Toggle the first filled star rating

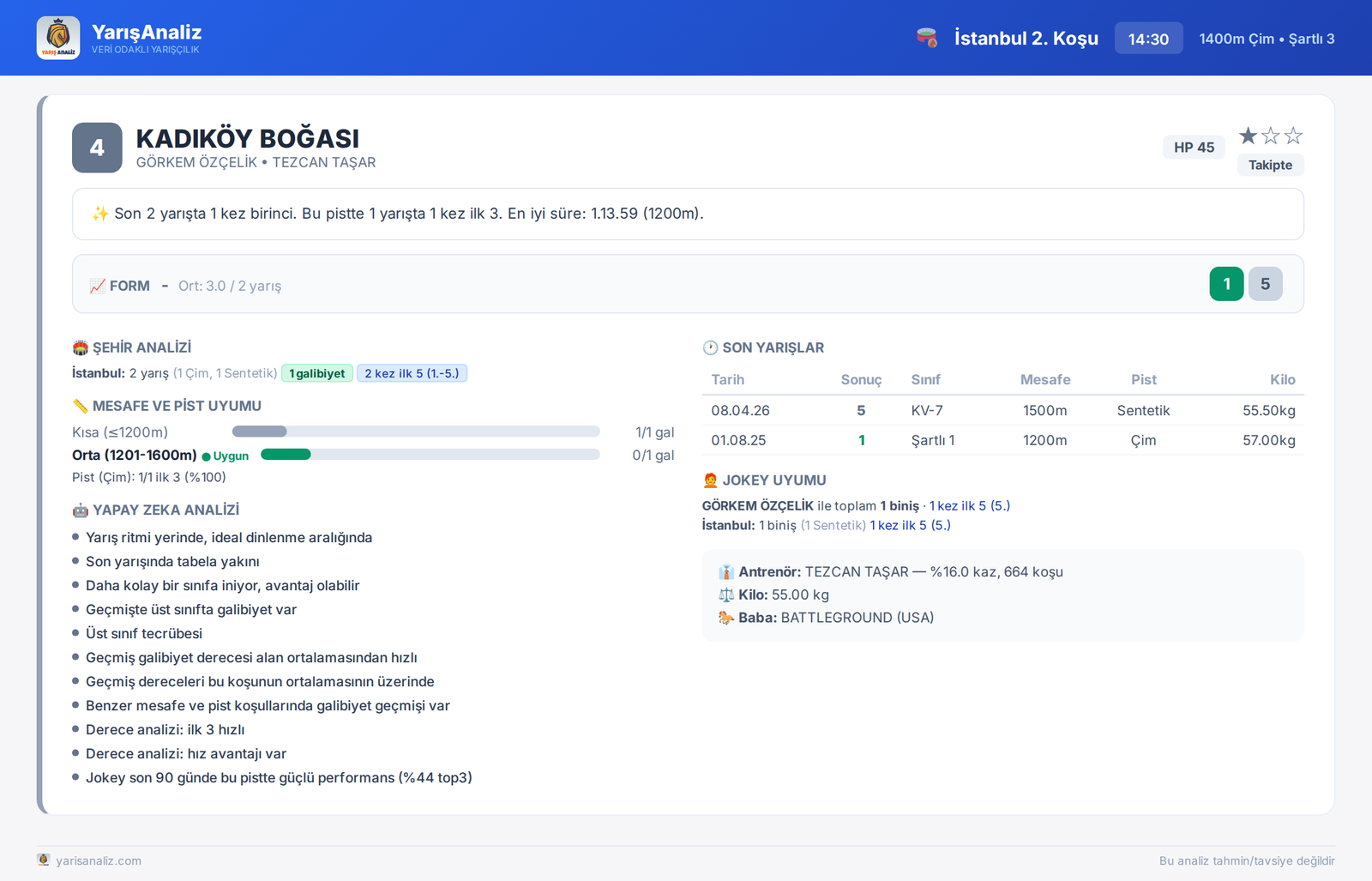pyautogui.click(x=1249, y=136)
